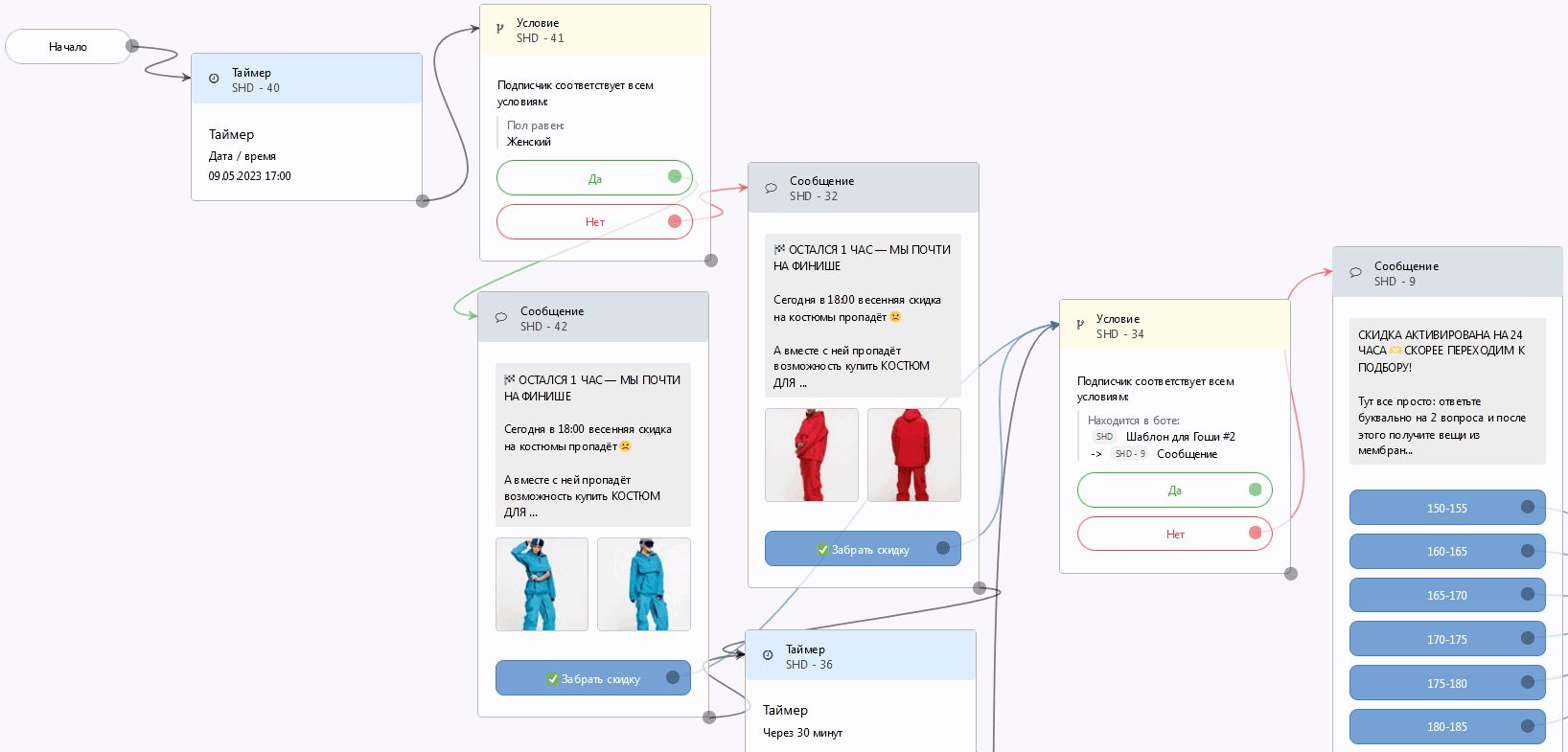Choose the Нет option in SHD-34

coord(1175,534)
